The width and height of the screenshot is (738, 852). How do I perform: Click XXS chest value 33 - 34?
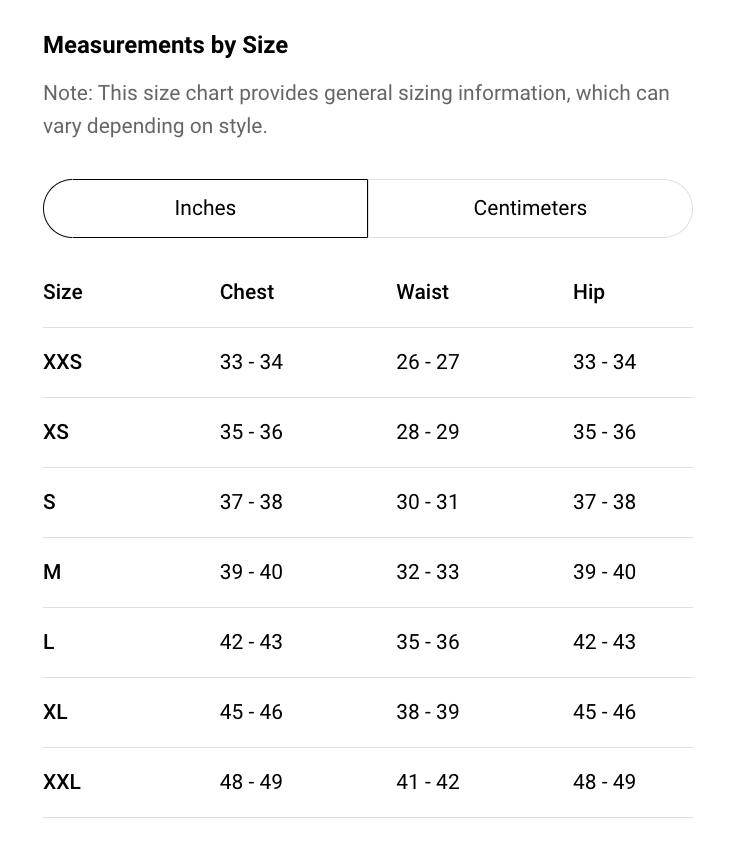pyautogui.click(x=251, y=362)
